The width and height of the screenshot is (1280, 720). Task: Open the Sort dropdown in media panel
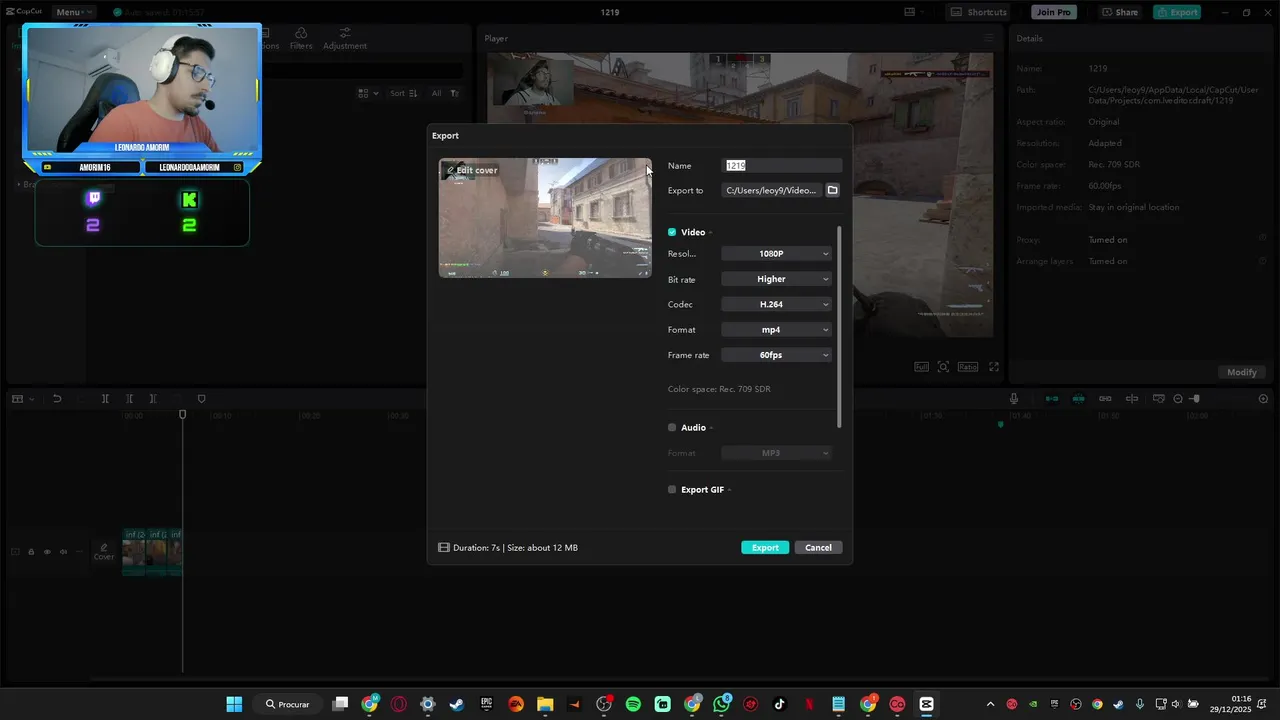pos(404,93)
